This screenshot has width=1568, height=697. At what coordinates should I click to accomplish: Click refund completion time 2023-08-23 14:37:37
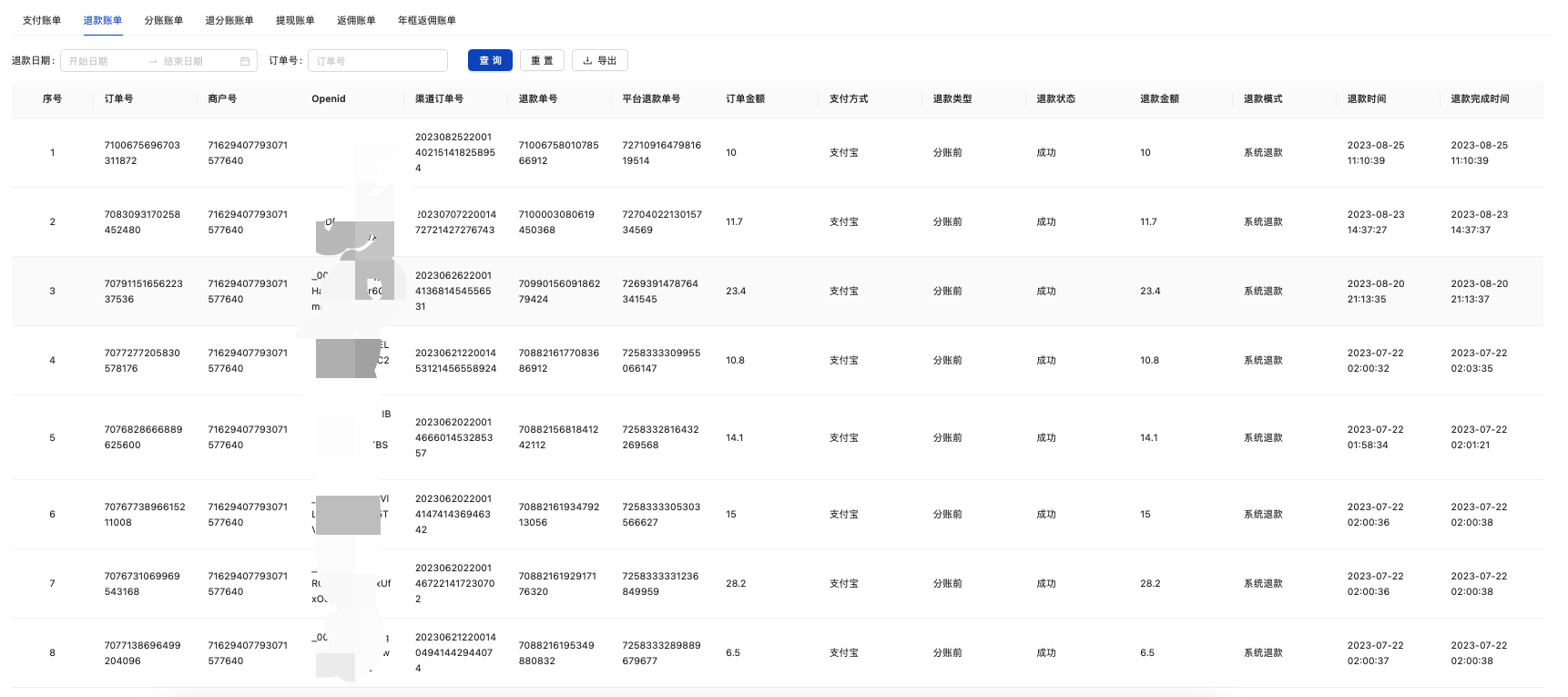click(1480, 221)
